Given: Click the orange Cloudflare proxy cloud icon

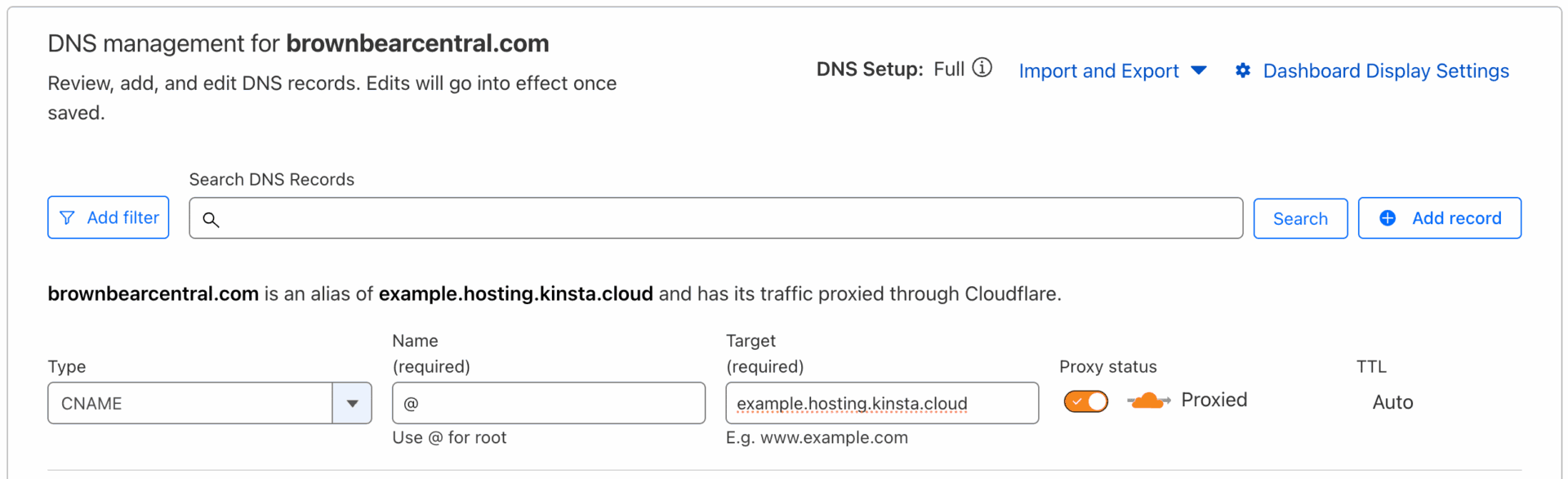Looking at the screenshot, I should (x=1147, y=401).
